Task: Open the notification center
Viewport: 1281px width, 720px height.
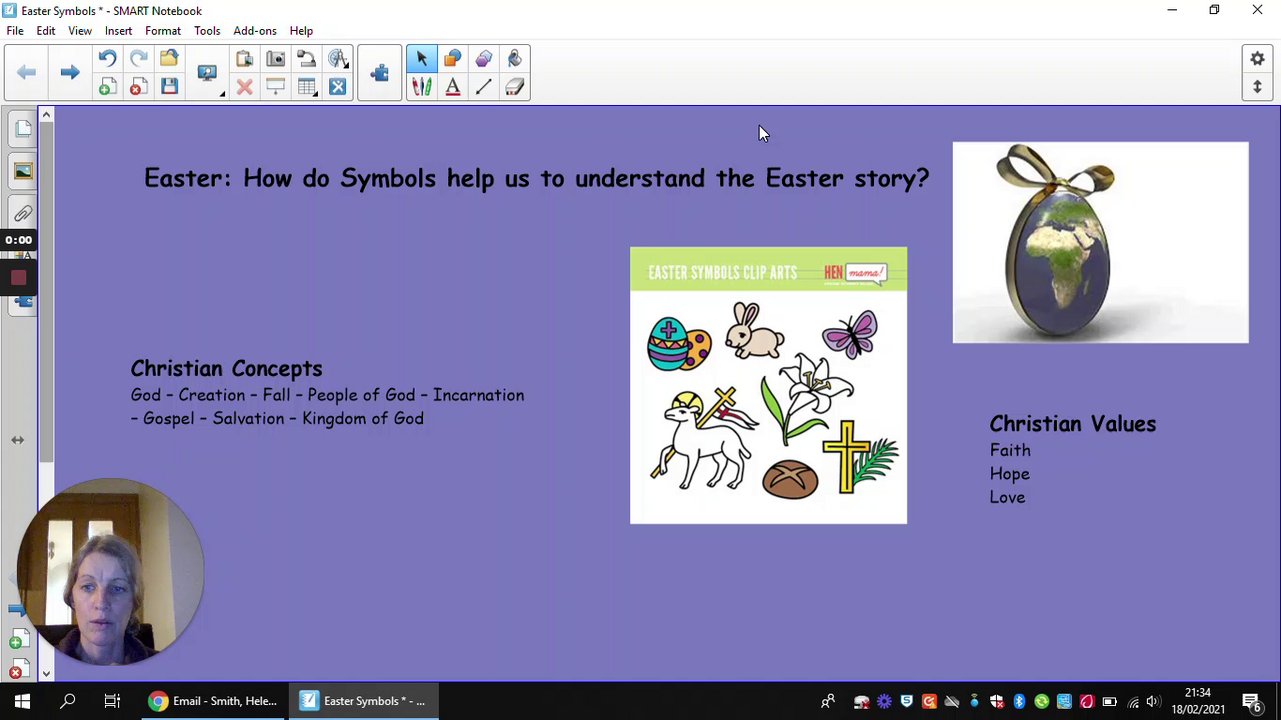Action: pos(1251,701)
